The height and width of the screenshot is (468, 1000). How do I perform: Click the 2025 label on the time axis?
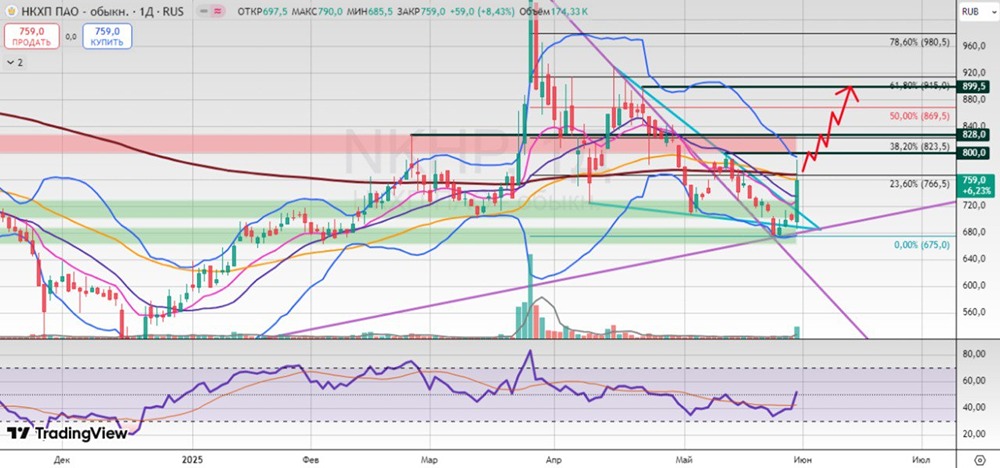click(191, 459)
